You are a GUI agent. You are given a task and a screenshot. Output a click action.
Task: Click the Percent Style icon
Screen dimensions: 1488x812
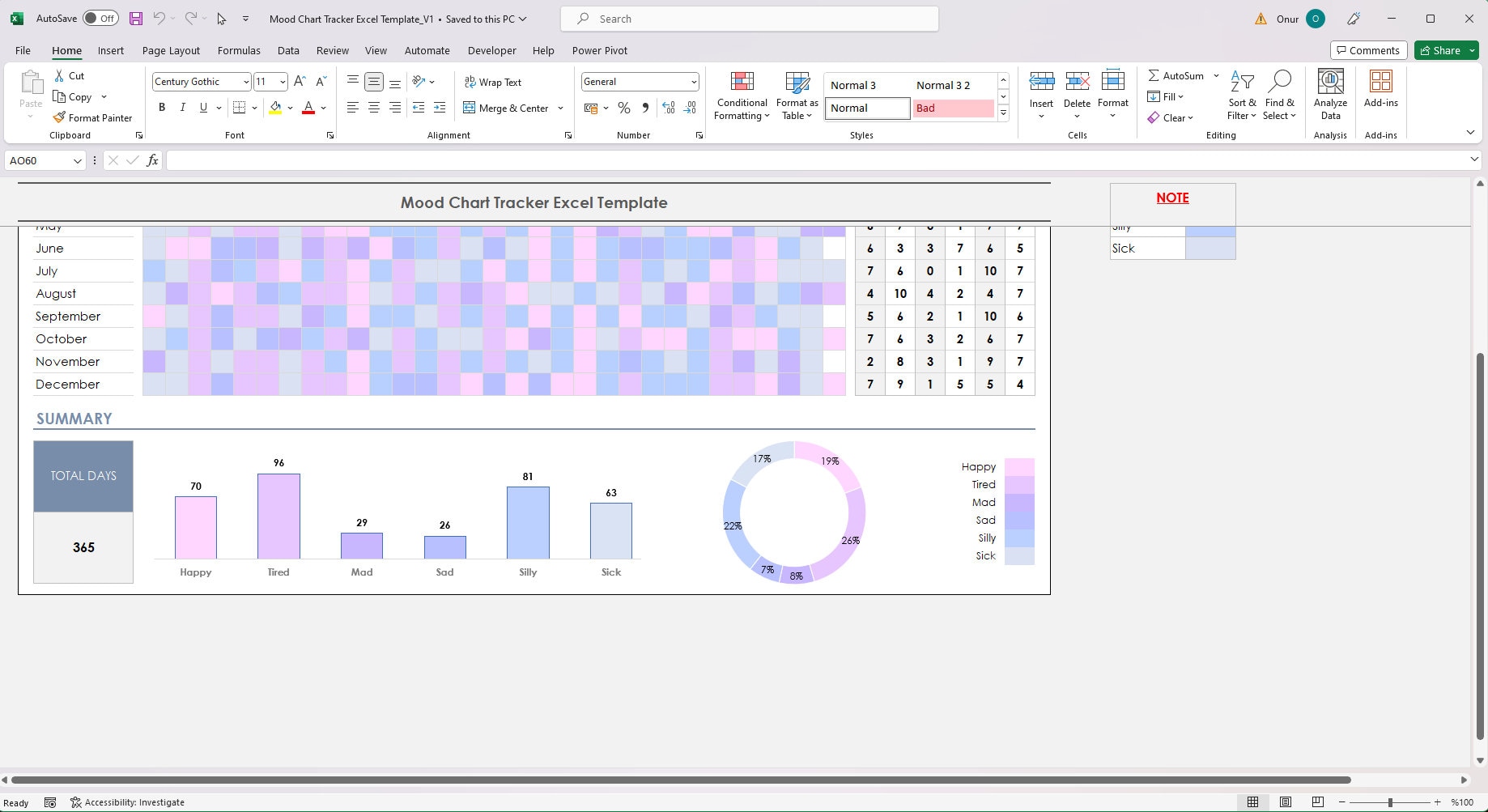(623, 108)
